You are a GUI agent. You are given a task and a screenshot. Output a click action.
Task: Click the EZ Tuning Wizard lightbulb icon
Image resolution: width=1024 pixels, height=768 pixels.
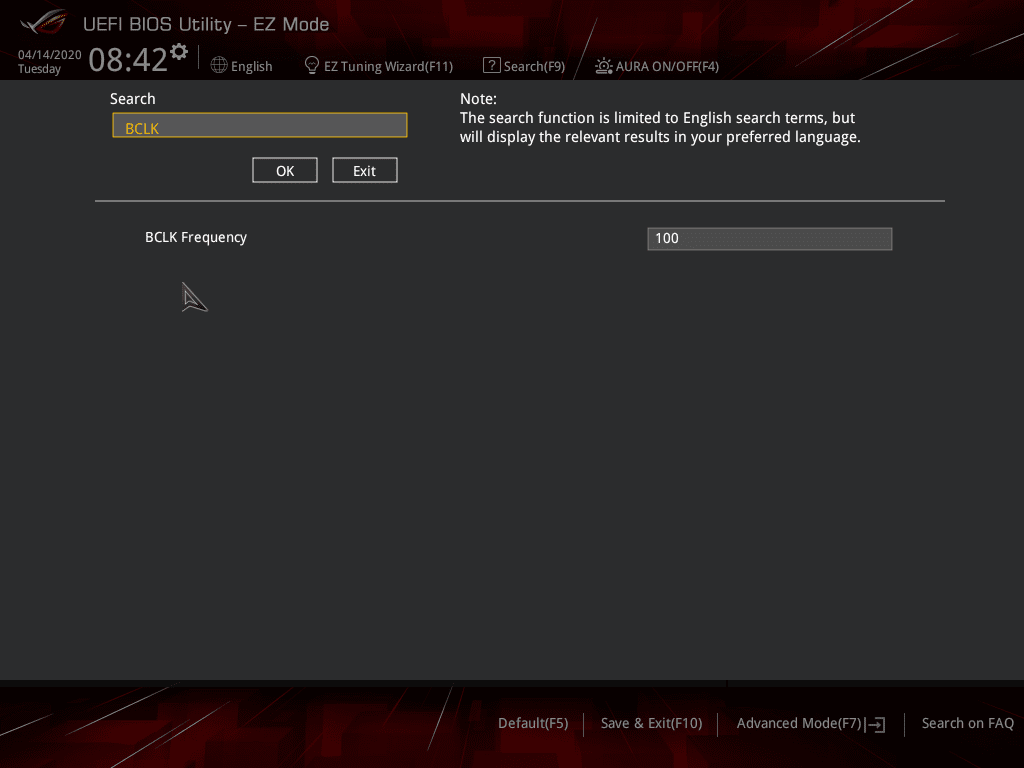pos(312,65)
